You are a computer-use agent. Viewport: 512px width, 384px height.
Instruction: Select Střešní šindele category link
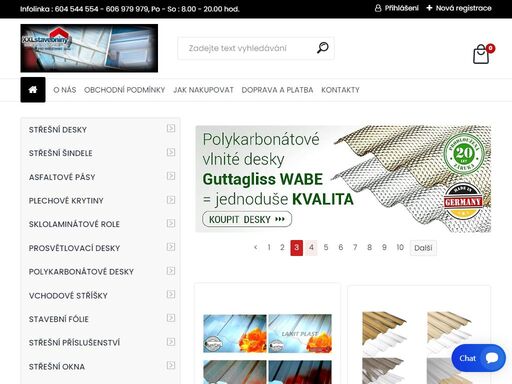(61, 153)
